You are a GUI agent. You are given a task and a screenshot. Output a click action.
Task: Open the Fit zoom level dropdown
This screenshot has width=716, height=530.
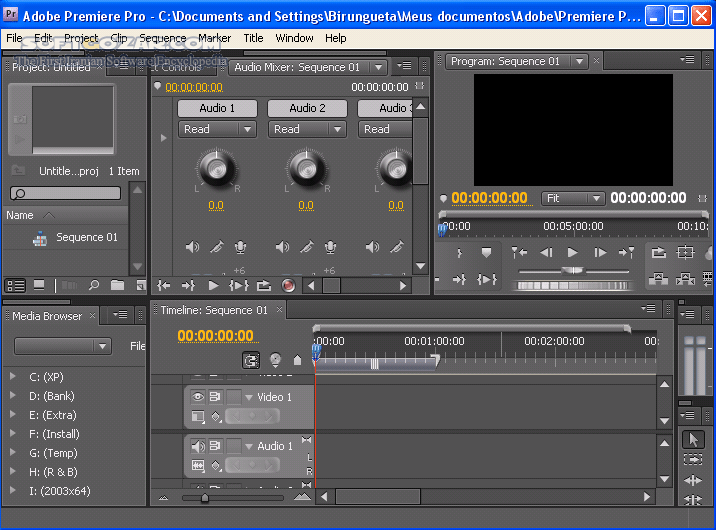coord(573,198)
